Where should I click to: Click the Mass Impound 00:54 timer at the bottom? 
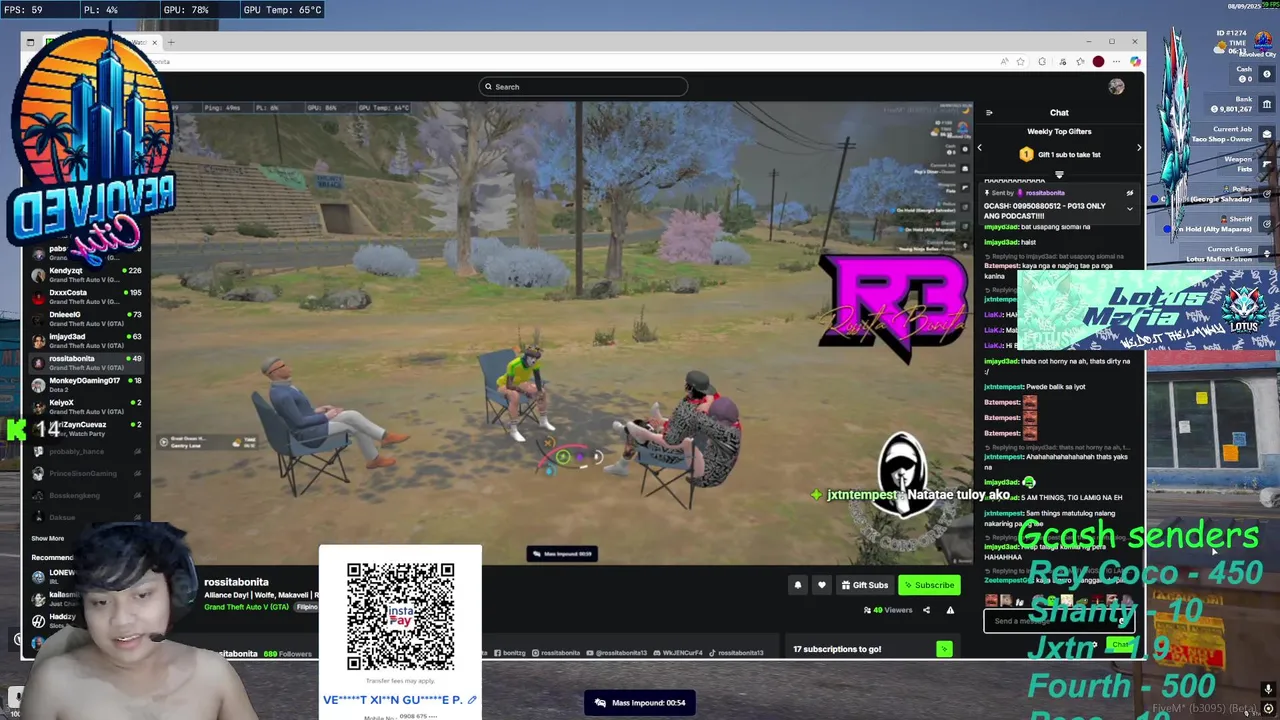pyautogui.click(x=640, y=703)
